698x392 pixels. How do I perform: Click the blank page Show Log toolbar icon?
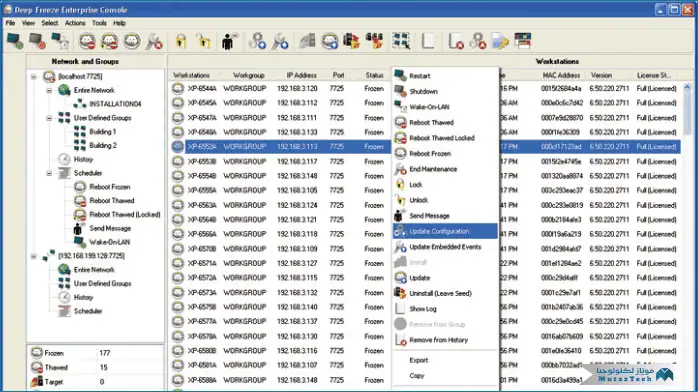point(428,41)
